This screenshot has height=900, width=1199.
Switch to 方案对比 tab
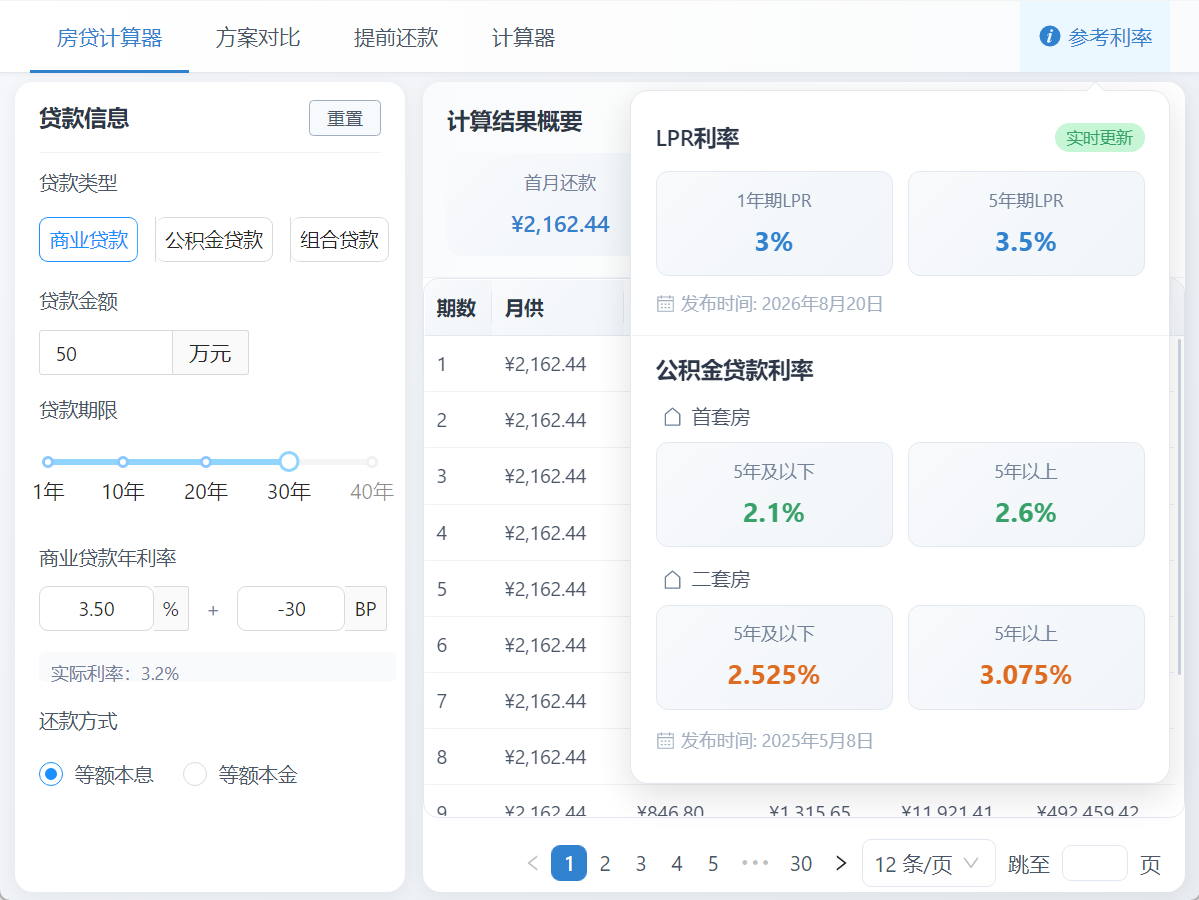click(258, 37)
